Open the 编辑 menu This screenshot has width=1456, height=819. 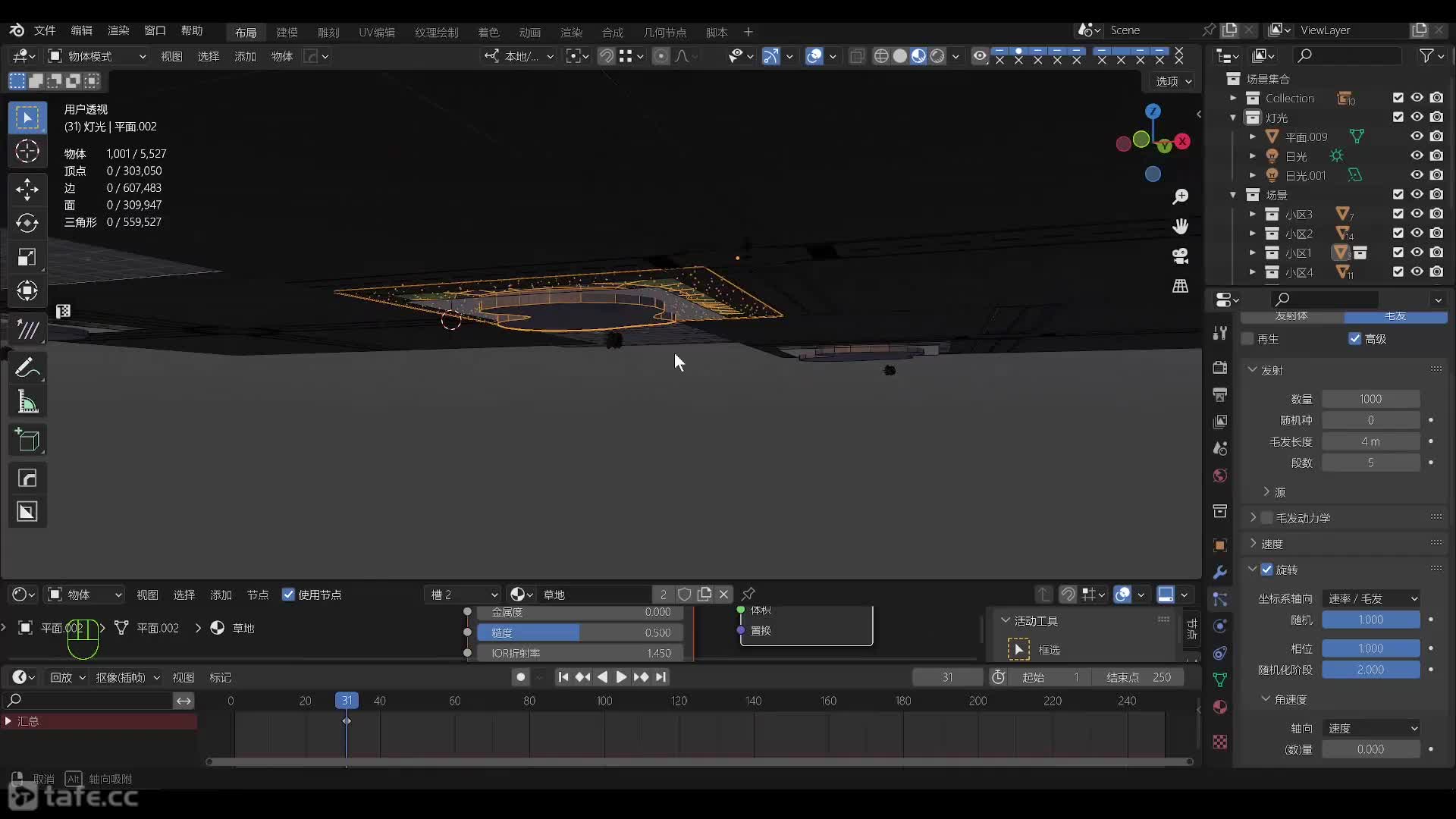[x=81, y=30]
